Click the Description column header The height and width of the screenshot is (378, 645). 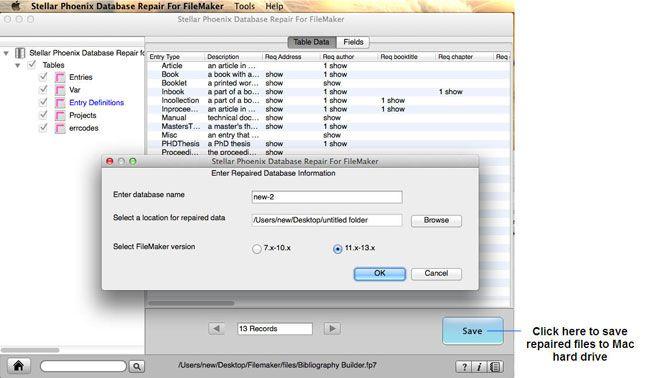click(233, 57)
